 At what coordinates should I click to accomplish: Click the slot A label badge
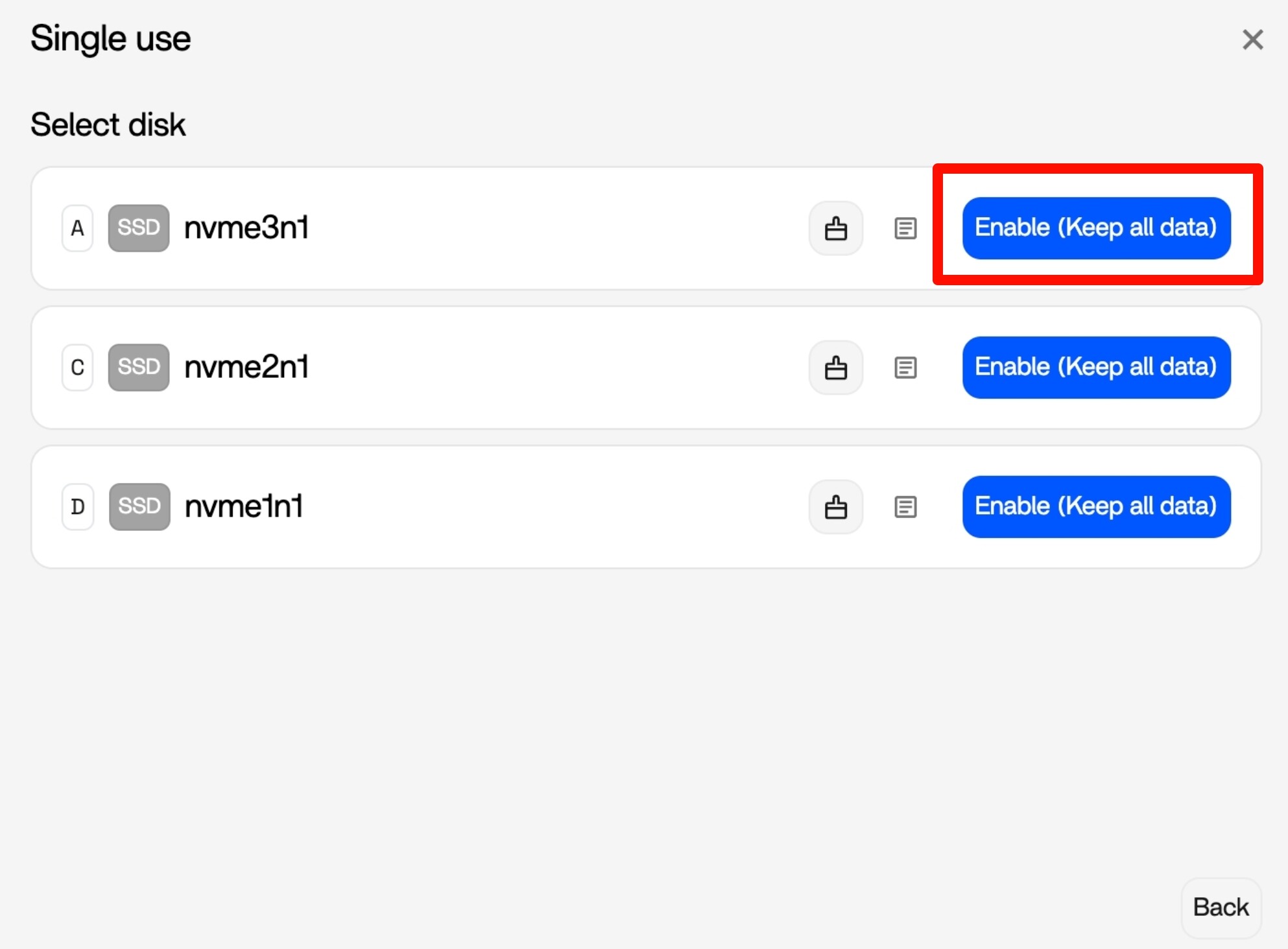(x=77, y=228)
